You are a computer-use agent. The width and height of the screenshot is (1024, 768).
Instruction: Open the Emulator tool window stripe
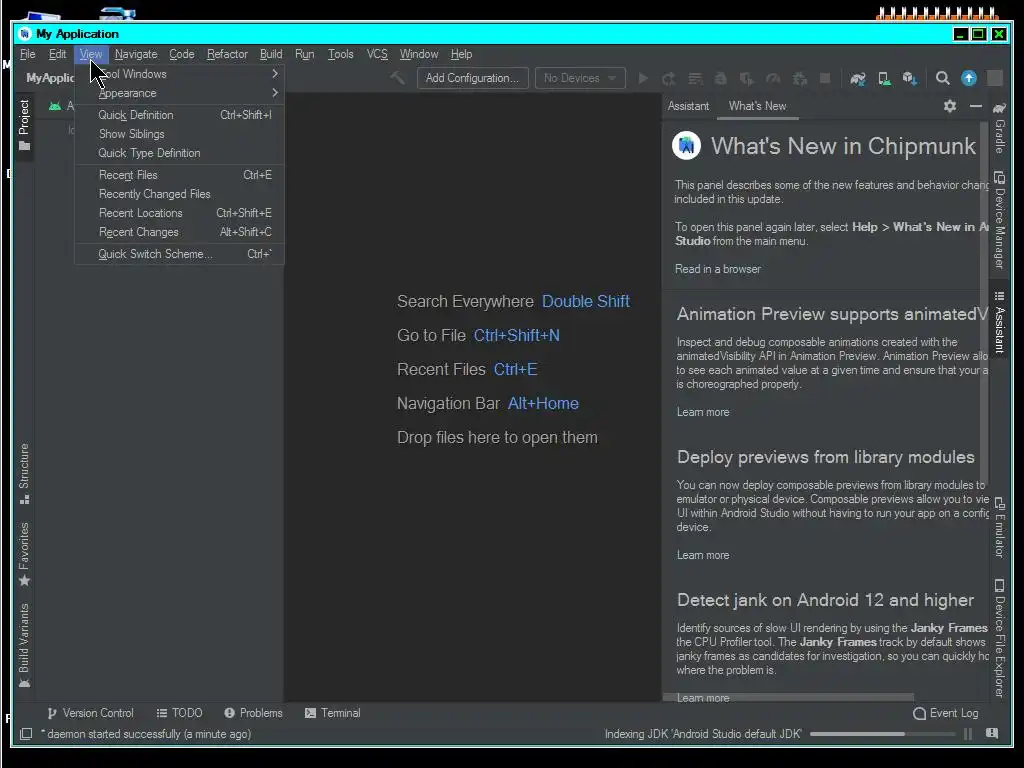(1000, 528)
